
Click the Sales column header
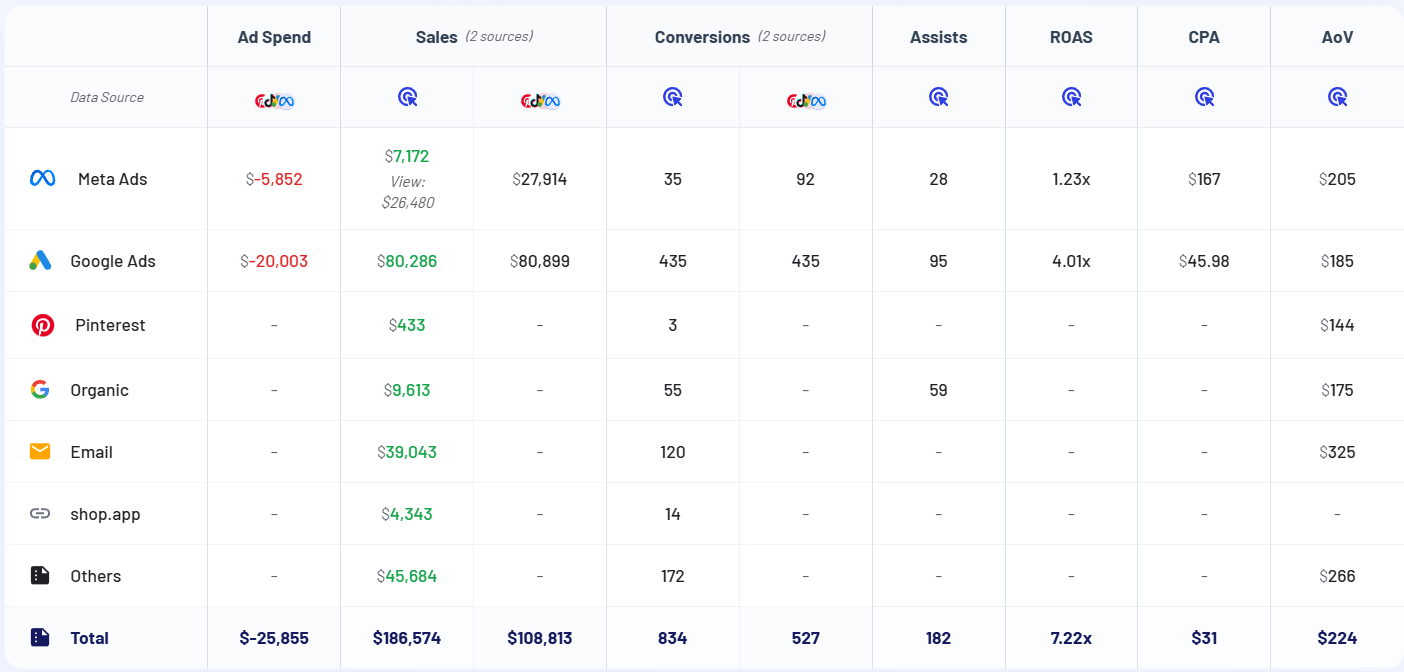(x=437, y=37)
